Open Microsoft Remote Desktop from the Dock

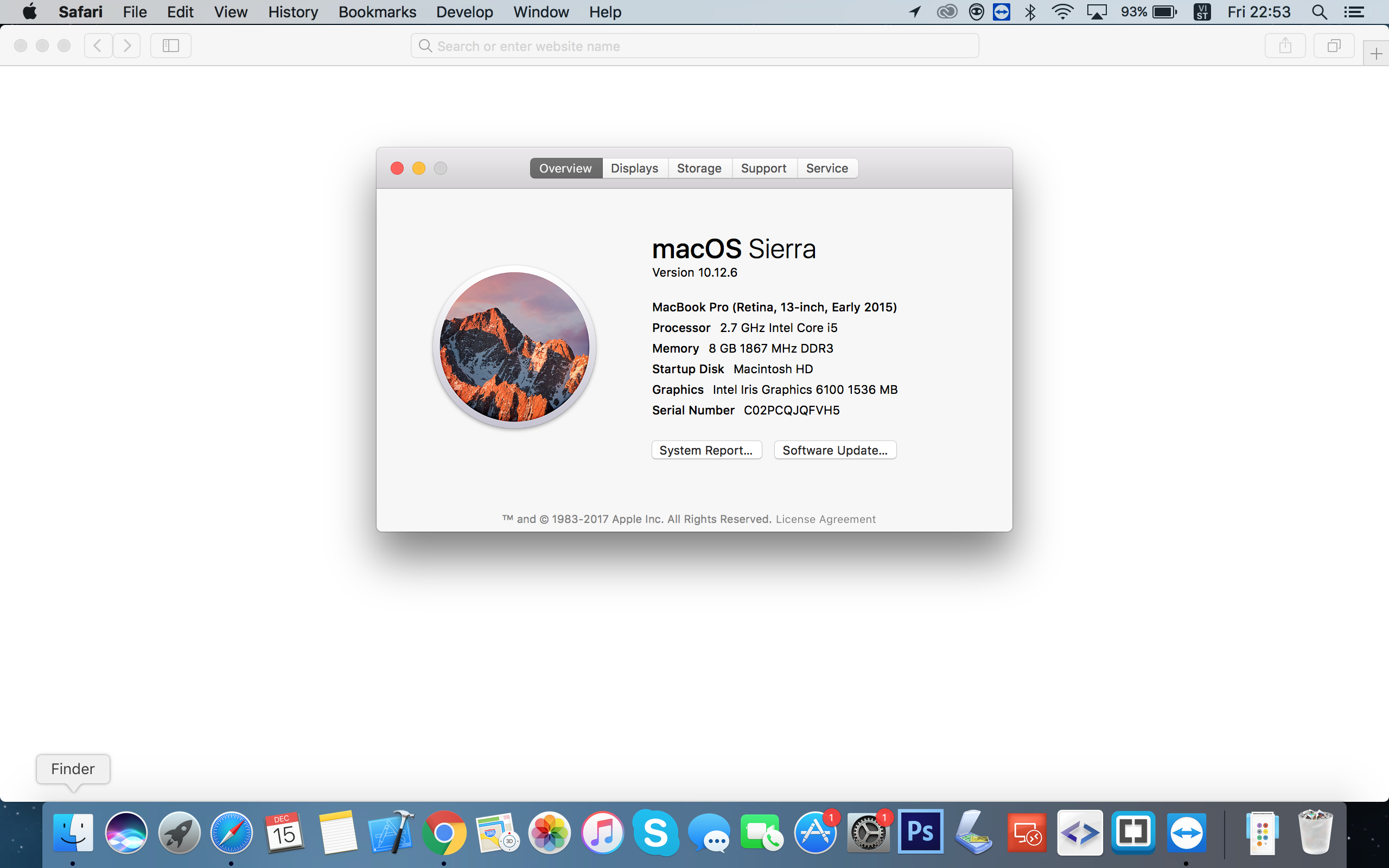[1027, 832]
